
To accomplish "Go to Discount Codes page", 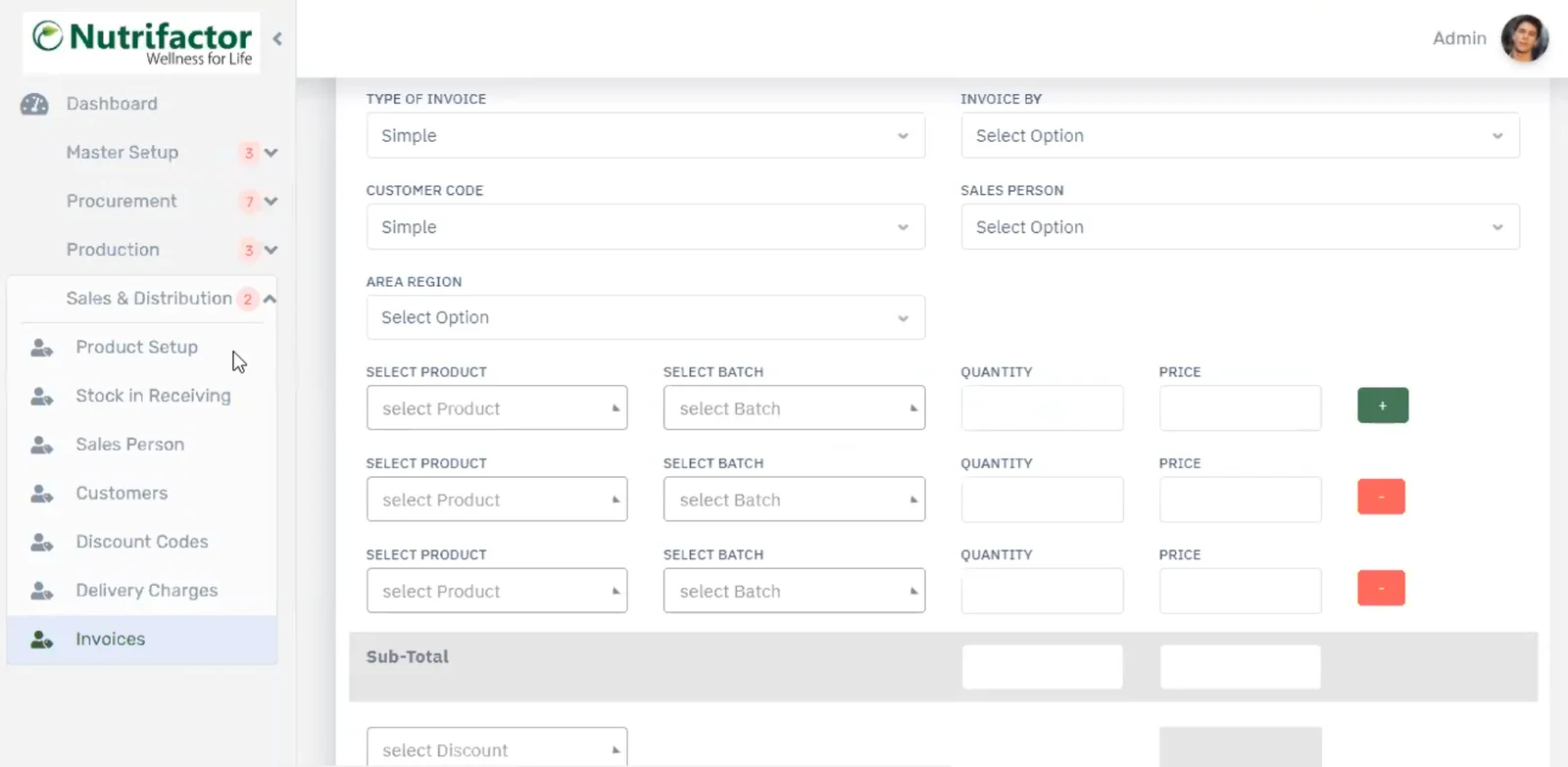I will click(x=142, y=542).
